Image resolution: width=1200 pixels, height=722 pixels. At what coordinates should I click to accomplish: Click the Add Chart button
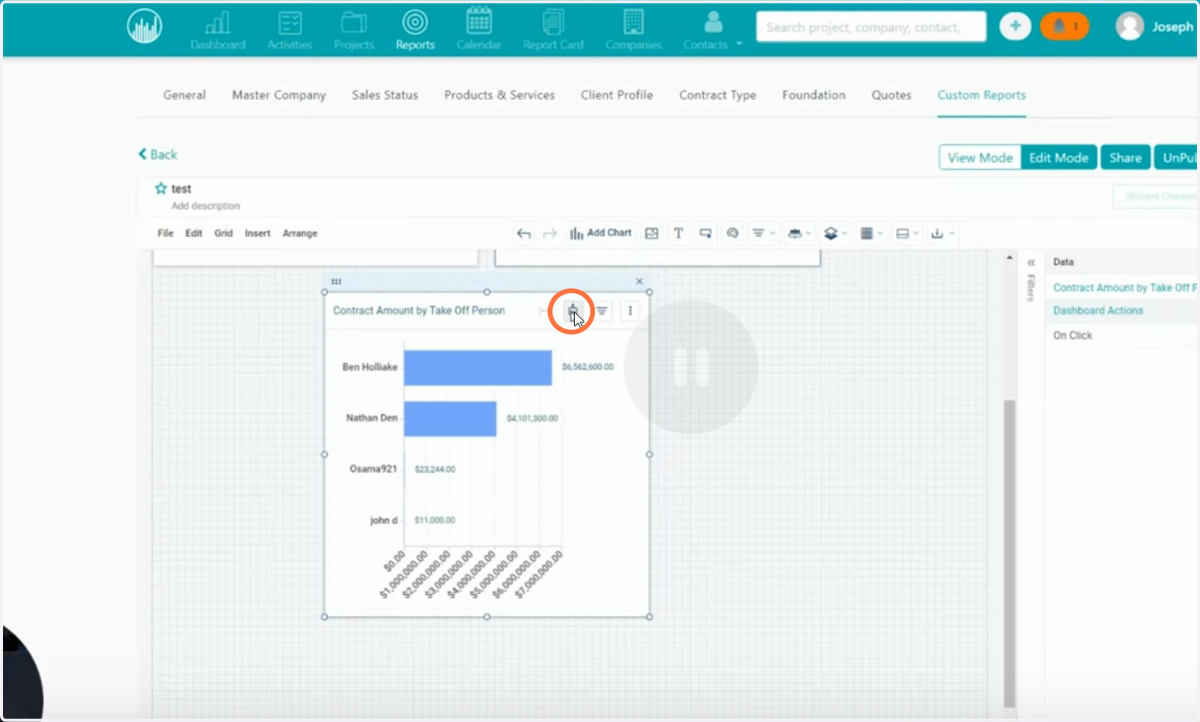(601, 233)
